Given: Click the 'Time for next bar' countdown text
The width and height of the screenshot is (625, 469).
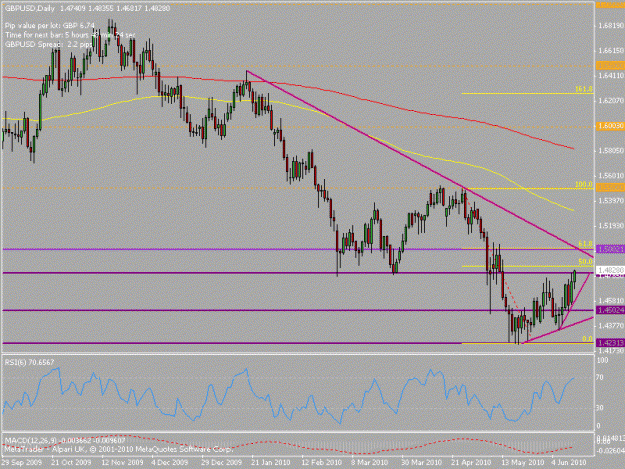Looking at the screenshot, I should 70,35.
